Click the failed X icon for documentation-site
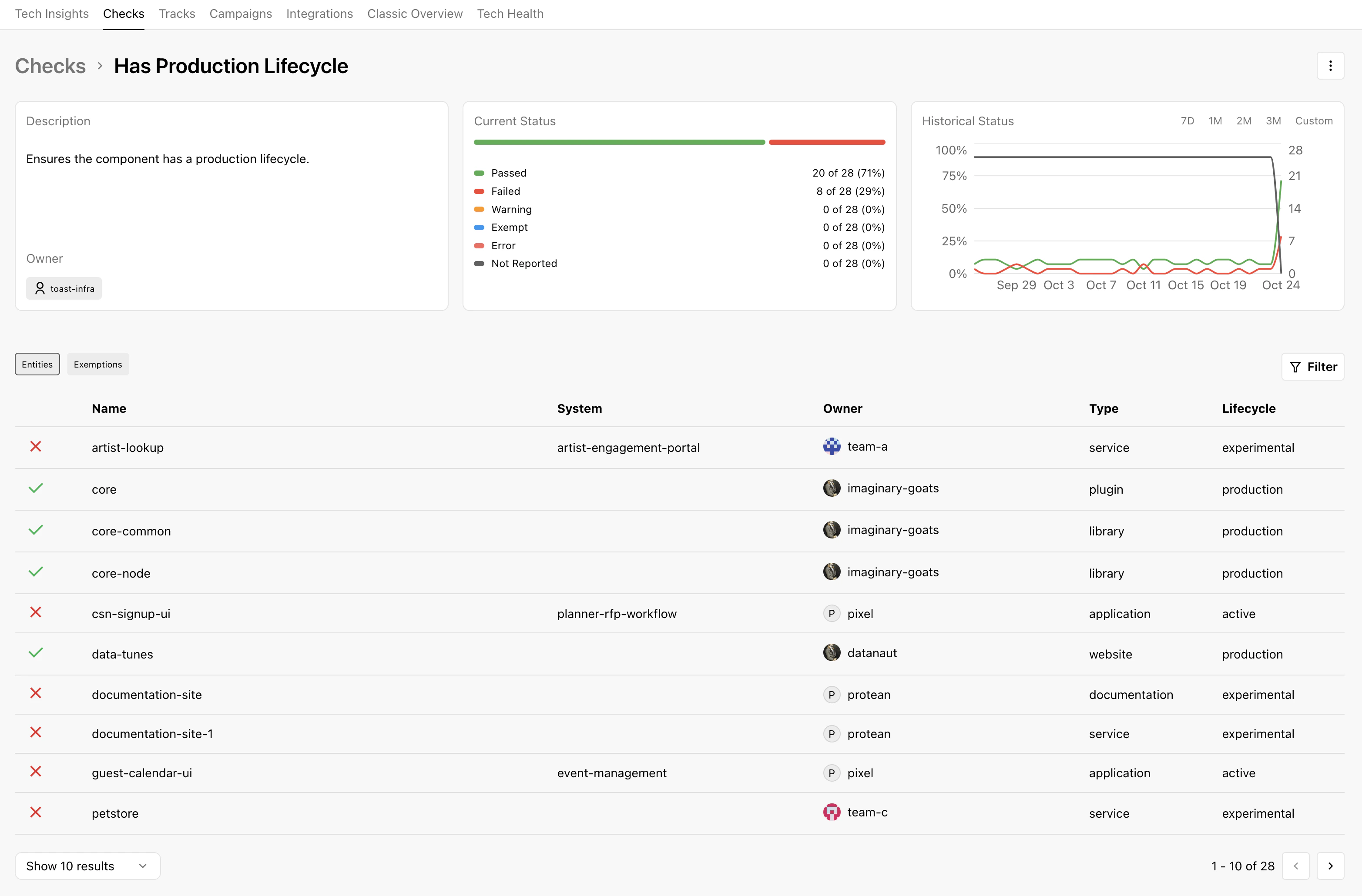 coord(36,693)
